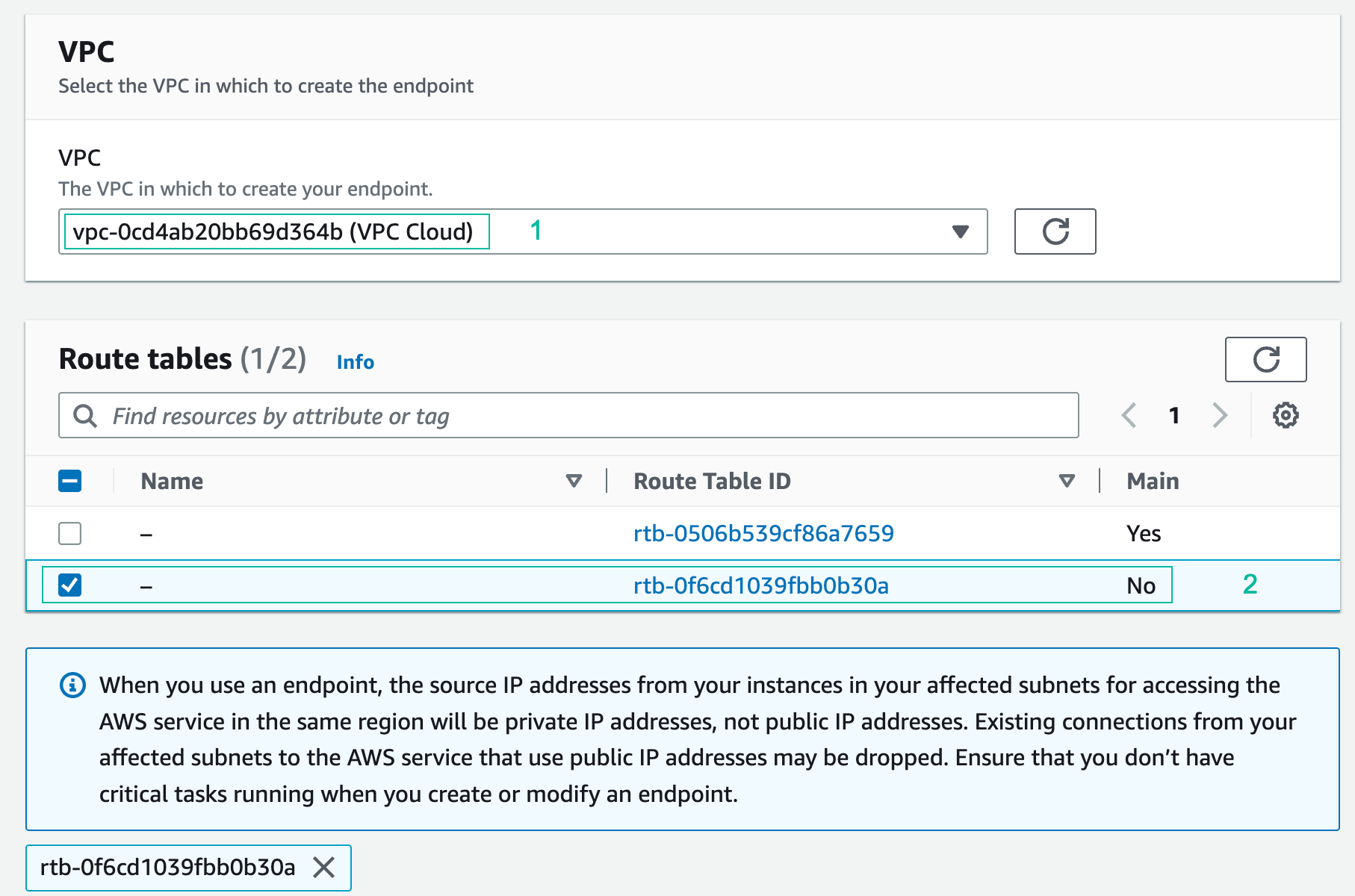Viewport: 1355px width, 896px height.
Task: Toggle the select-all route tables checkbox
Action: click(70, 481)
